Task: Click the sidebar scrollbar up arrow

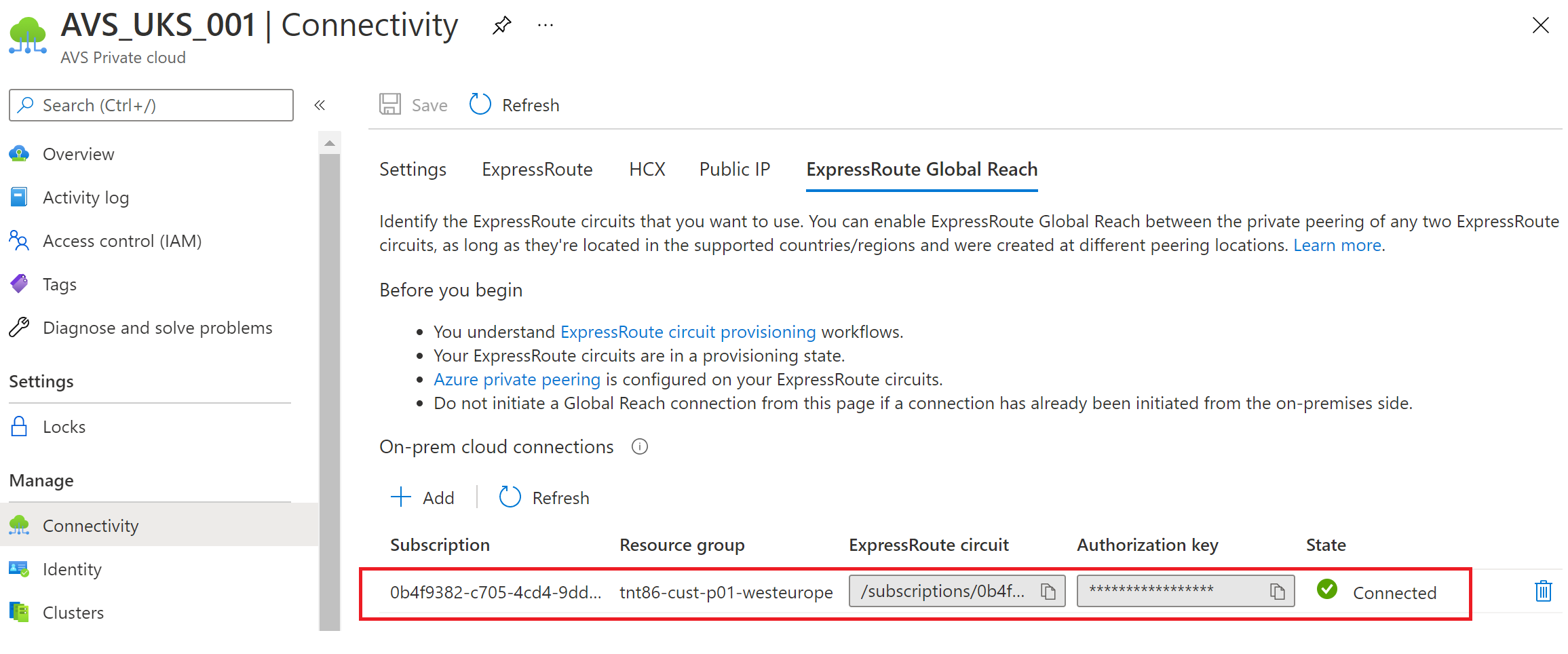Action: point(330,143)
